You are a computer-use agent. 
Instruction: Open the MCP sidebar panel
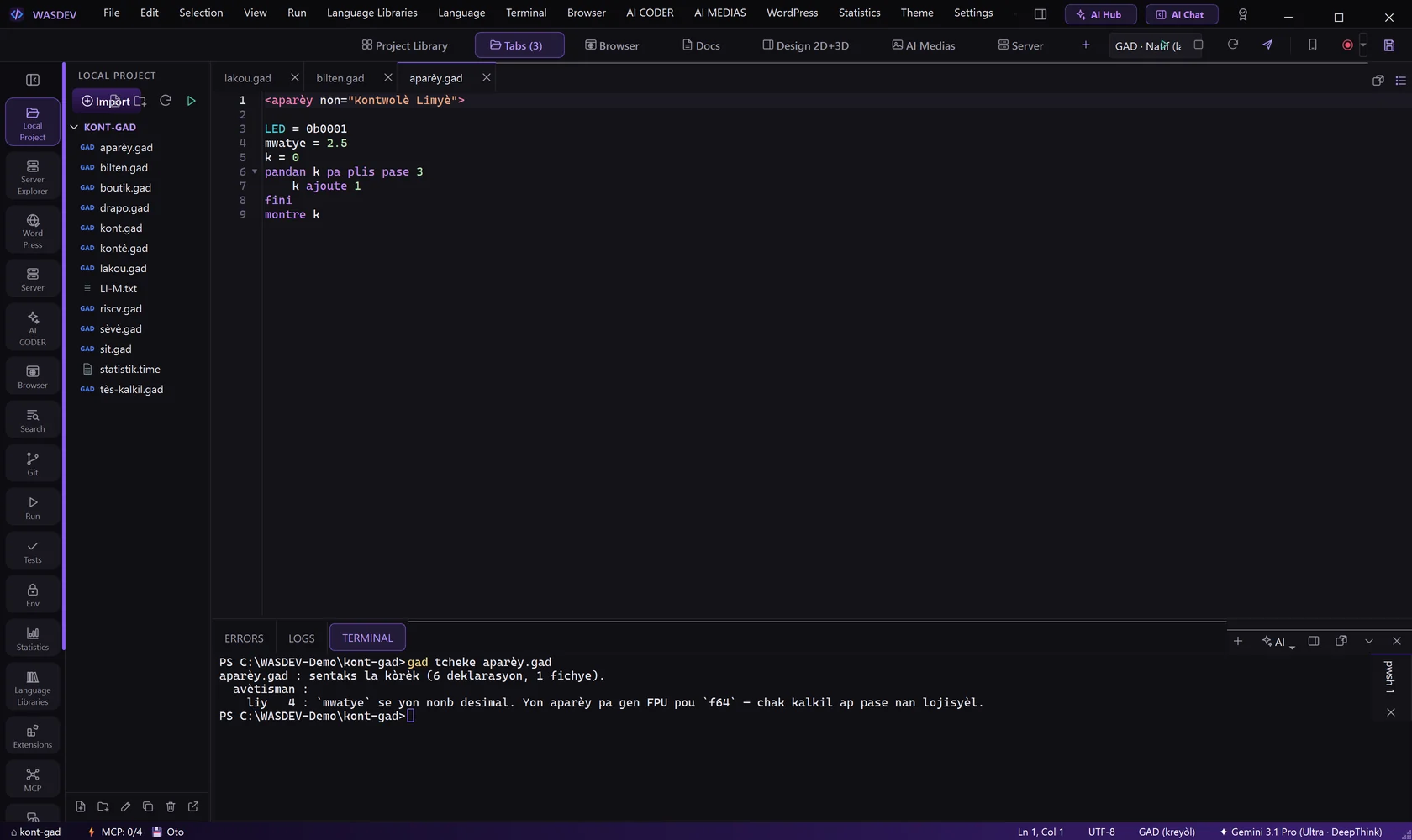[33, 780]
